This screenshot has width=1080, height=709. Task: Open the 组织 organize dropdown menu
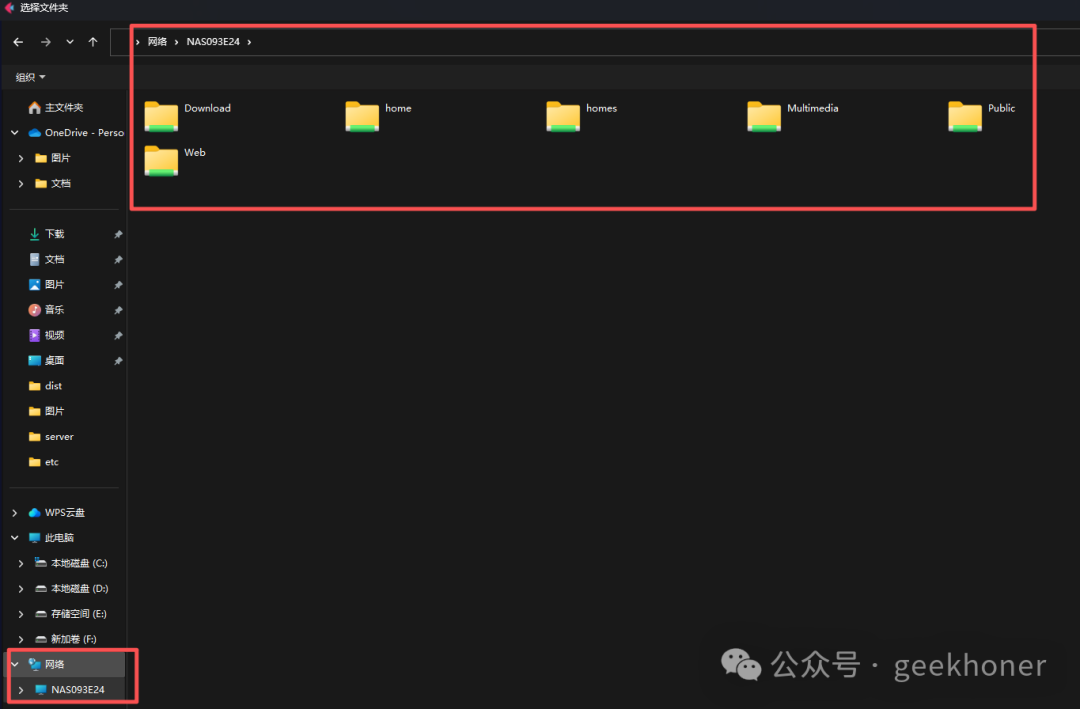(x=30, y=77)
